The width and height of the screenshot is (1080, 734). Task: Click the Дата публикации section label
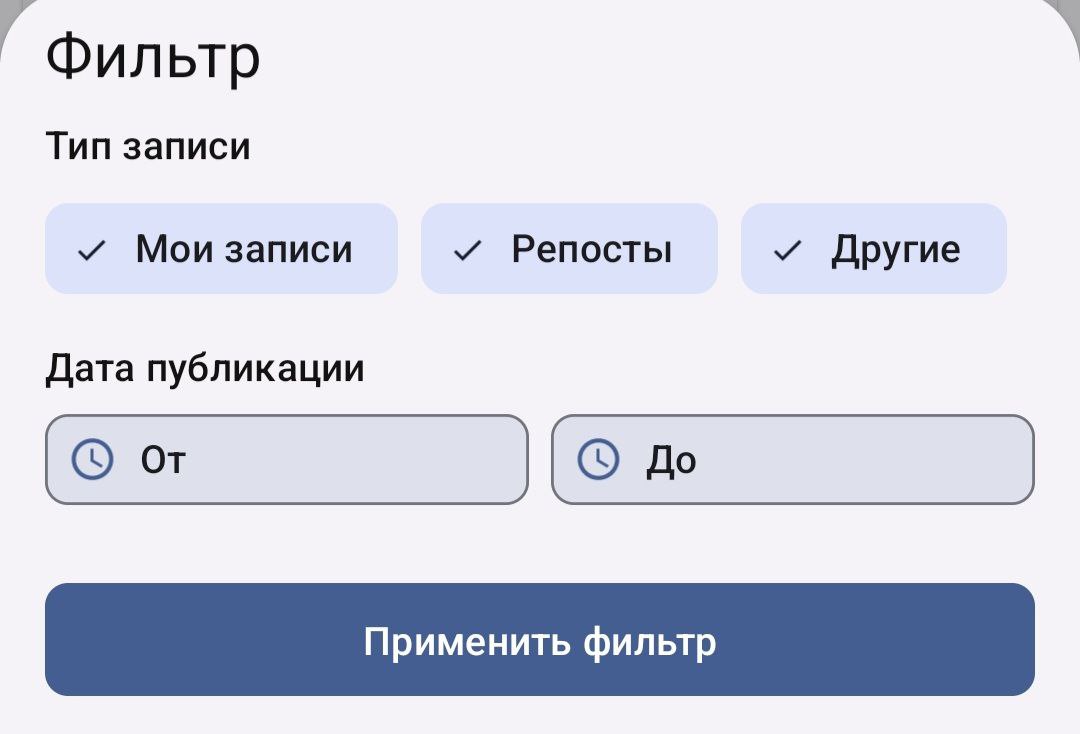click(205, 368)
